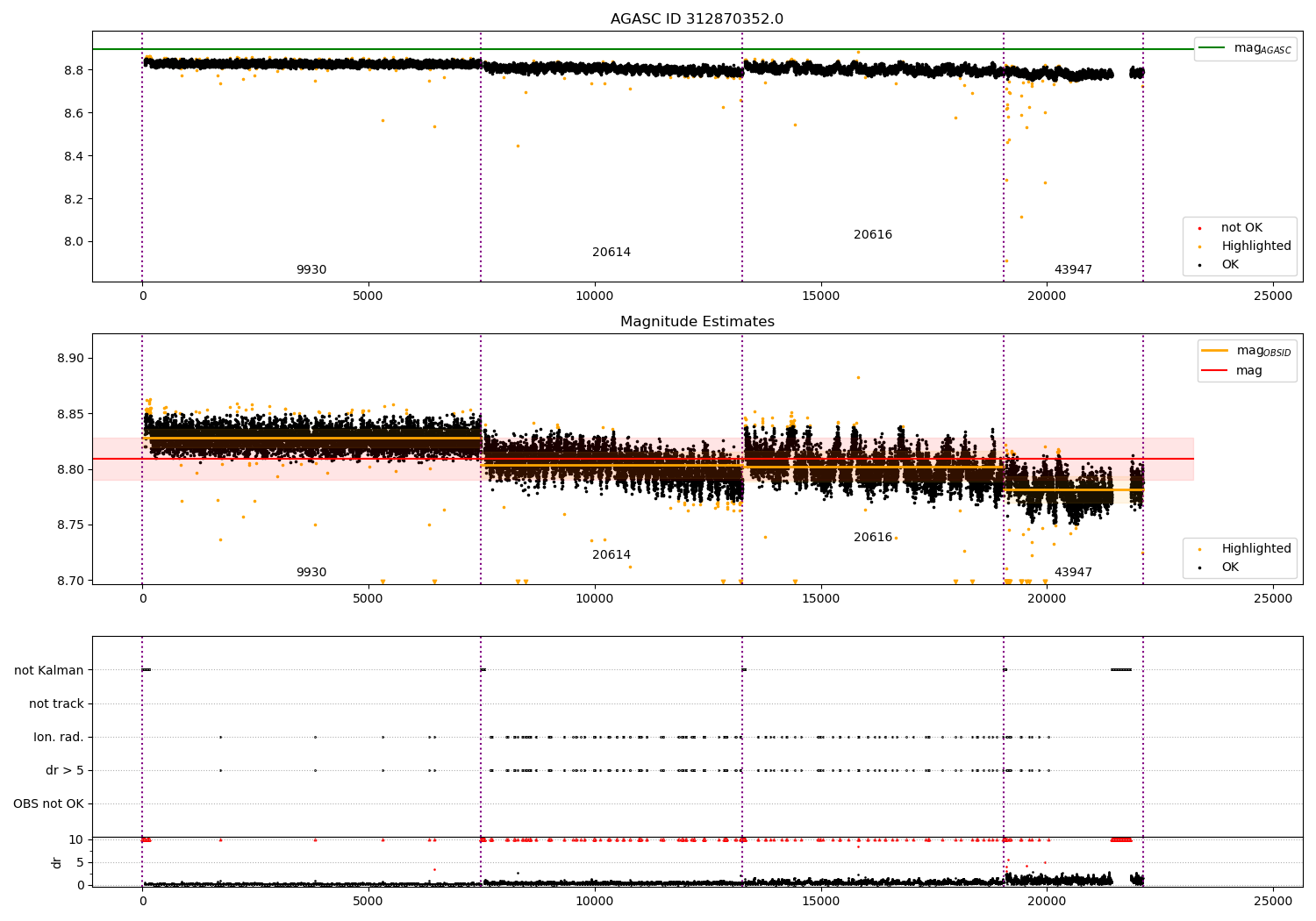Click obsid label 20614 in Magnitude Estimates plot
1316x921 pixels.
pyautogui.click(x=612, y=555)
